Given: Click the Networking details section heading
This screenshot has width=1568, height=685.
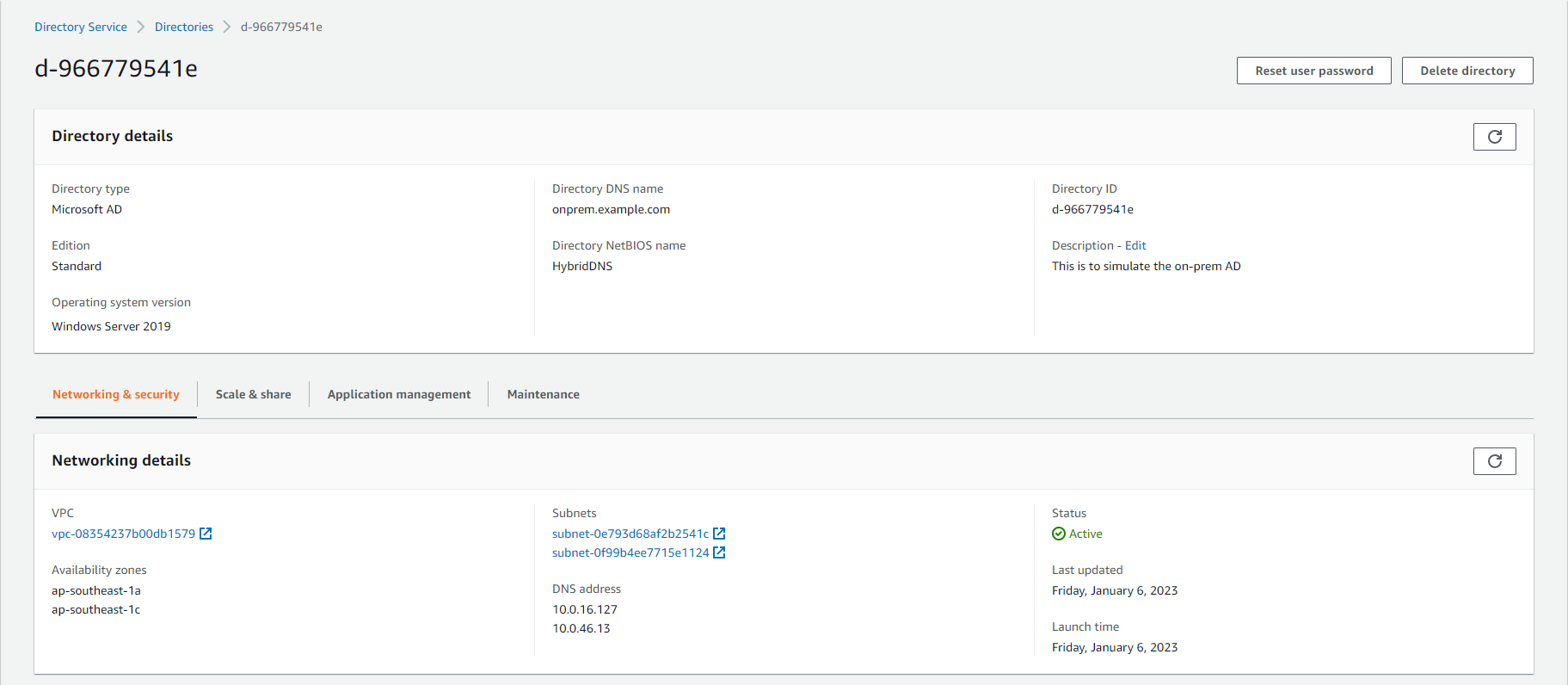Looking at the screenshot, I should (121, 460).
